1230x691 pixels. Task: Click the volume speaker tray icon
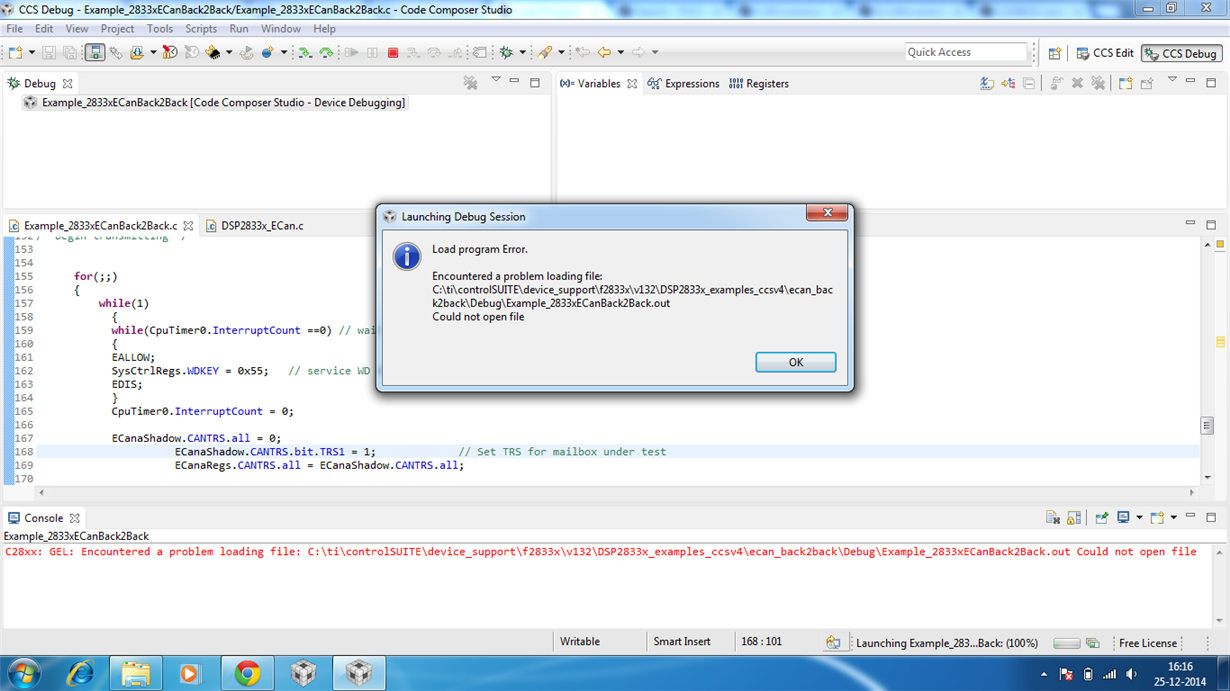pos(1131,674)
